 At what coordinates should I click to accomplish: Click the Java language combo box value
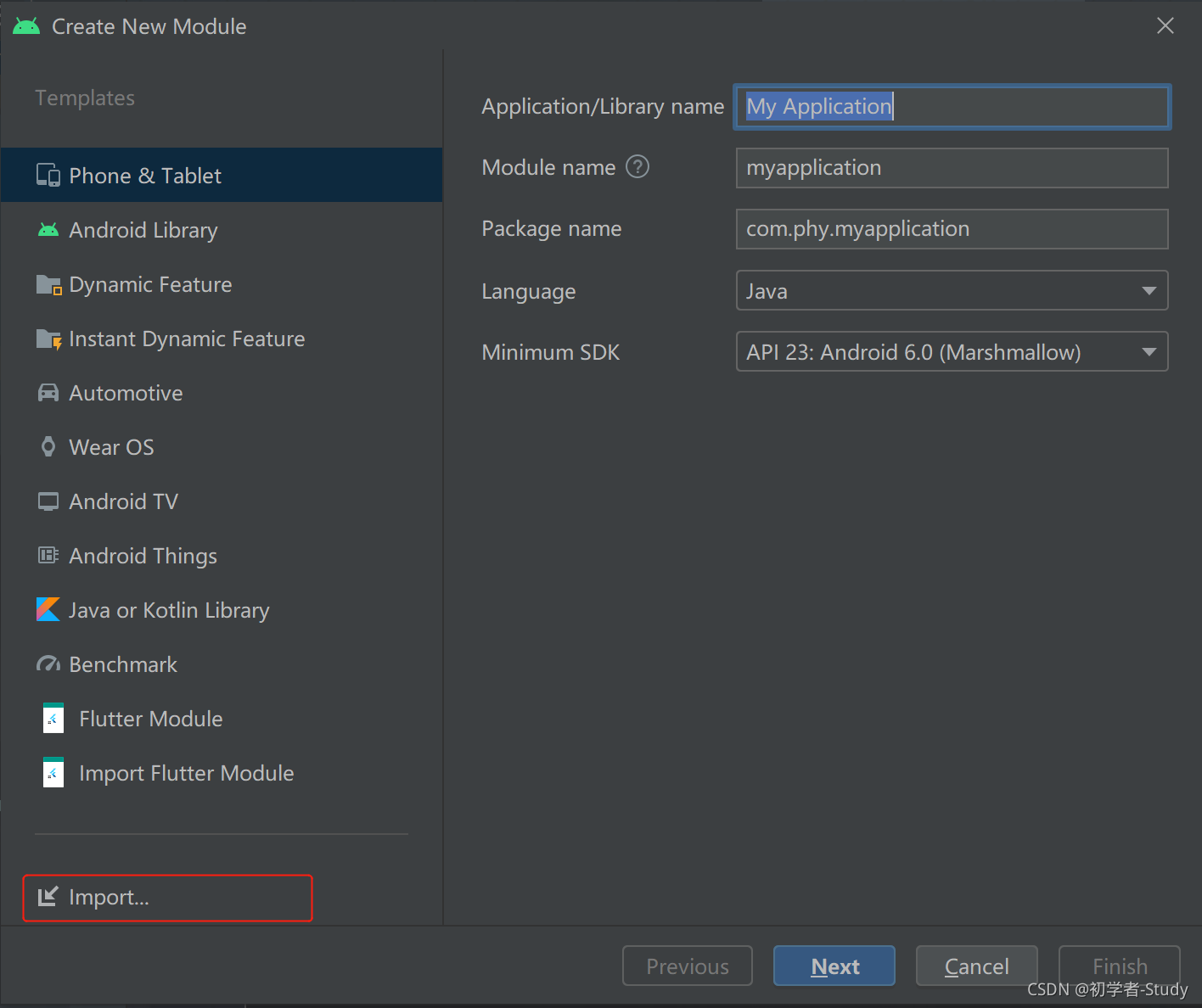click(x=952, y=291)
